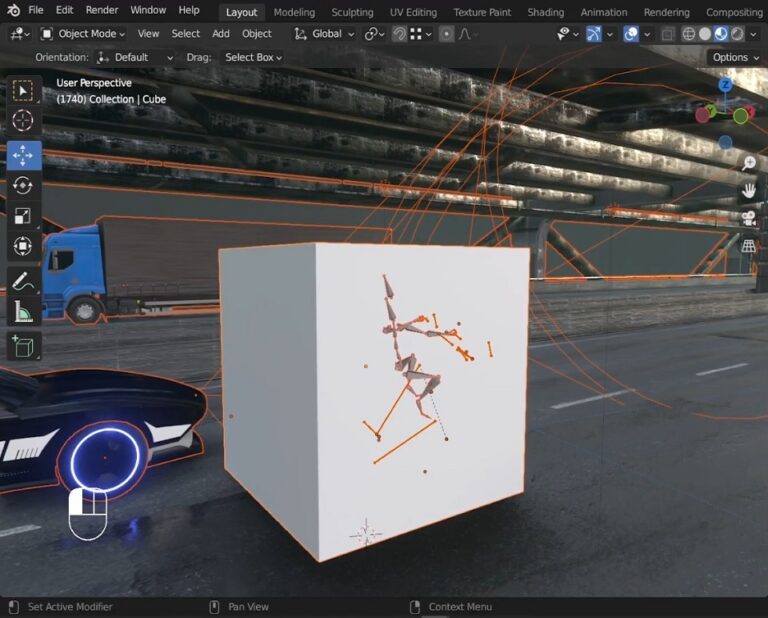Select the Scale tool
The width and height of the screenshot is (768, 618).
coord(23,216)
